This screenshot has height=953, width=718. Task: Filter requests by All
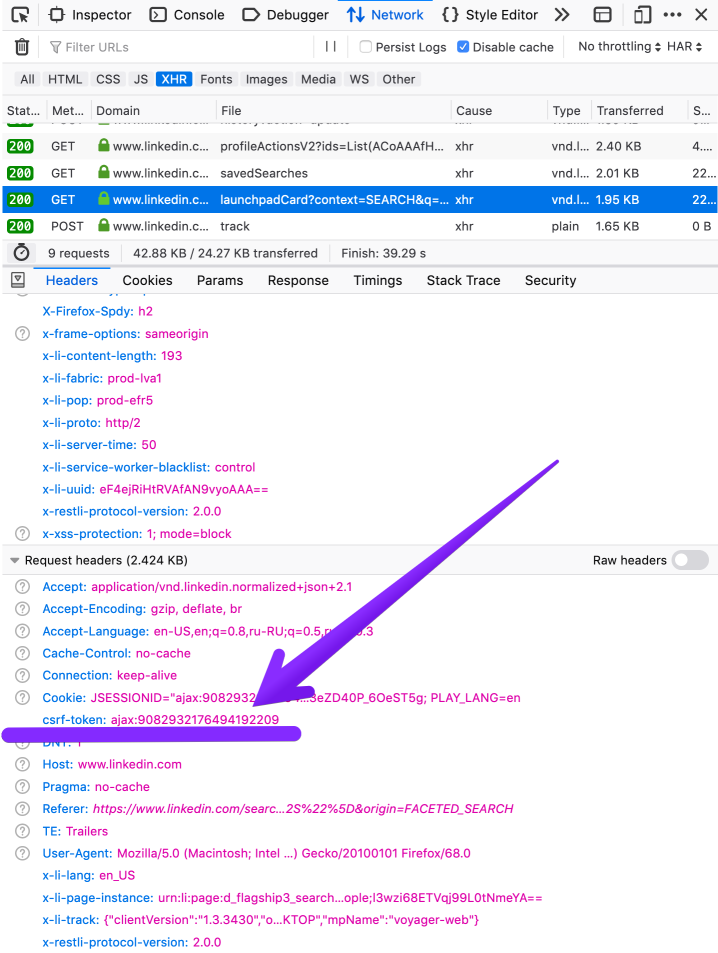pyautogui.click(x=27, y=79)
